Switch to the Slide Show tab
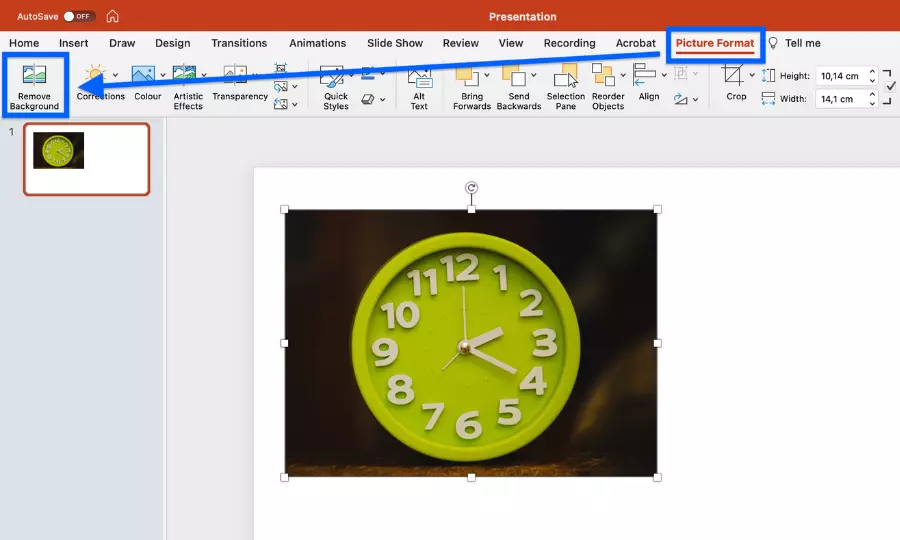 pyautogui.click(x=395, y=43)
